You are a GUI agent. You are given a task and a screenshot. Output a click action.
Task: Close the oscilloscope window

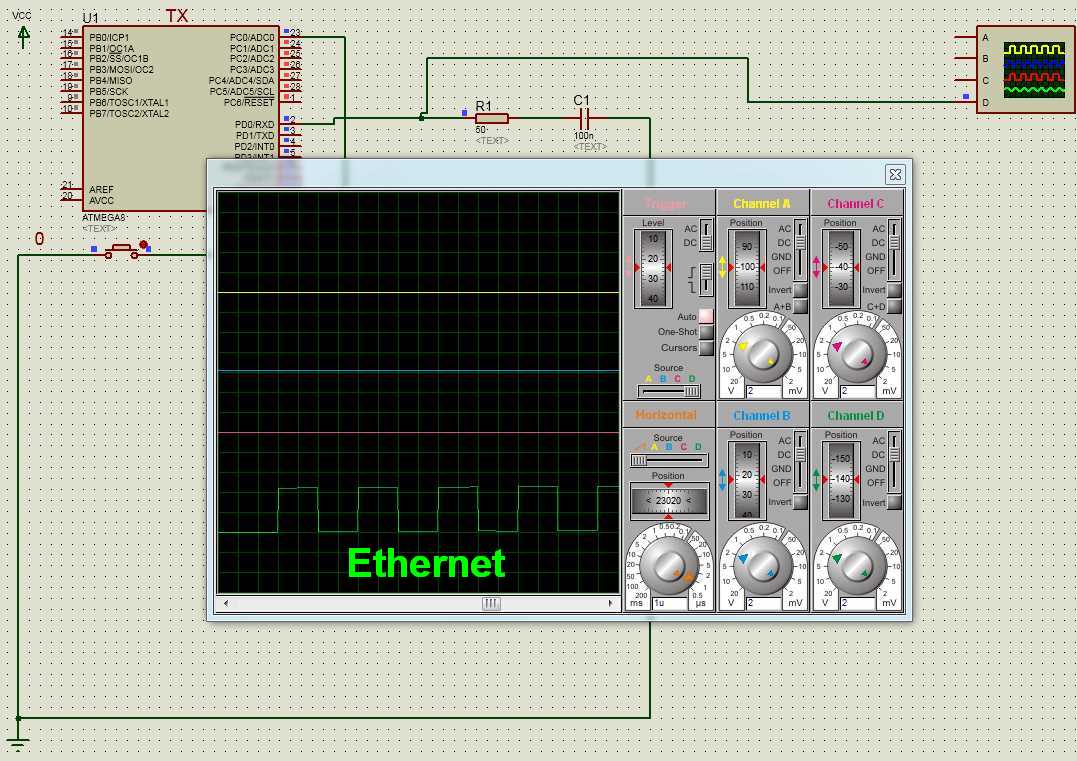click(895, 174)
